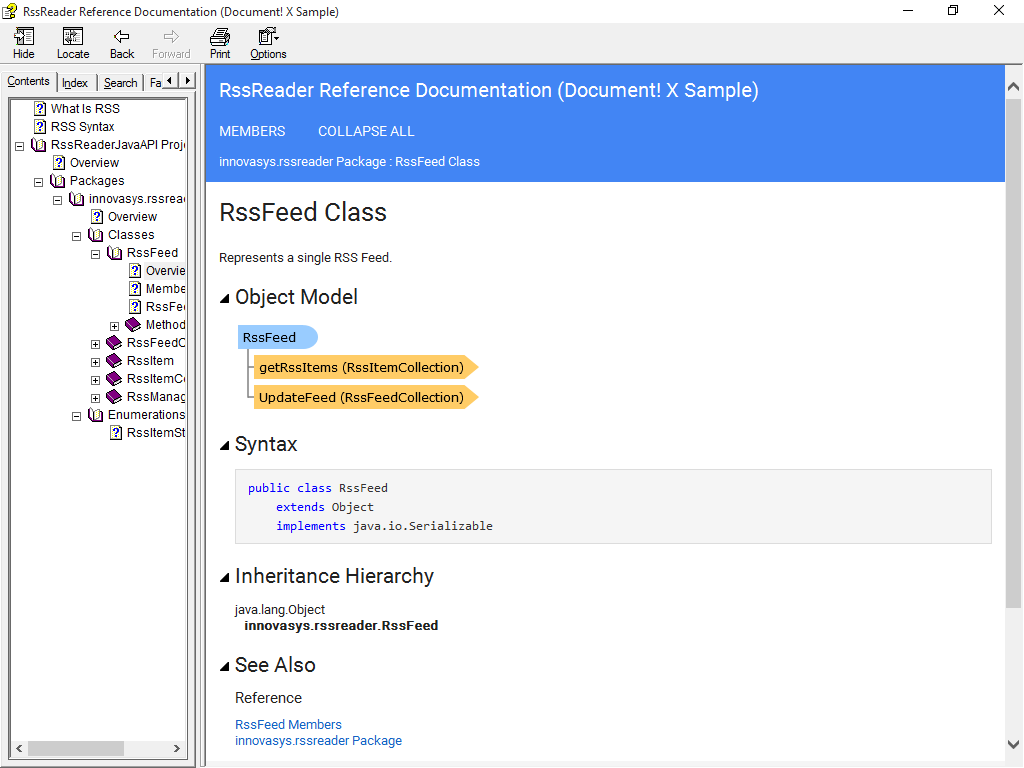The image size is (1024, 768).
Task: Collapse the Inheritance Hierarchy section
Action: (225, 577)
